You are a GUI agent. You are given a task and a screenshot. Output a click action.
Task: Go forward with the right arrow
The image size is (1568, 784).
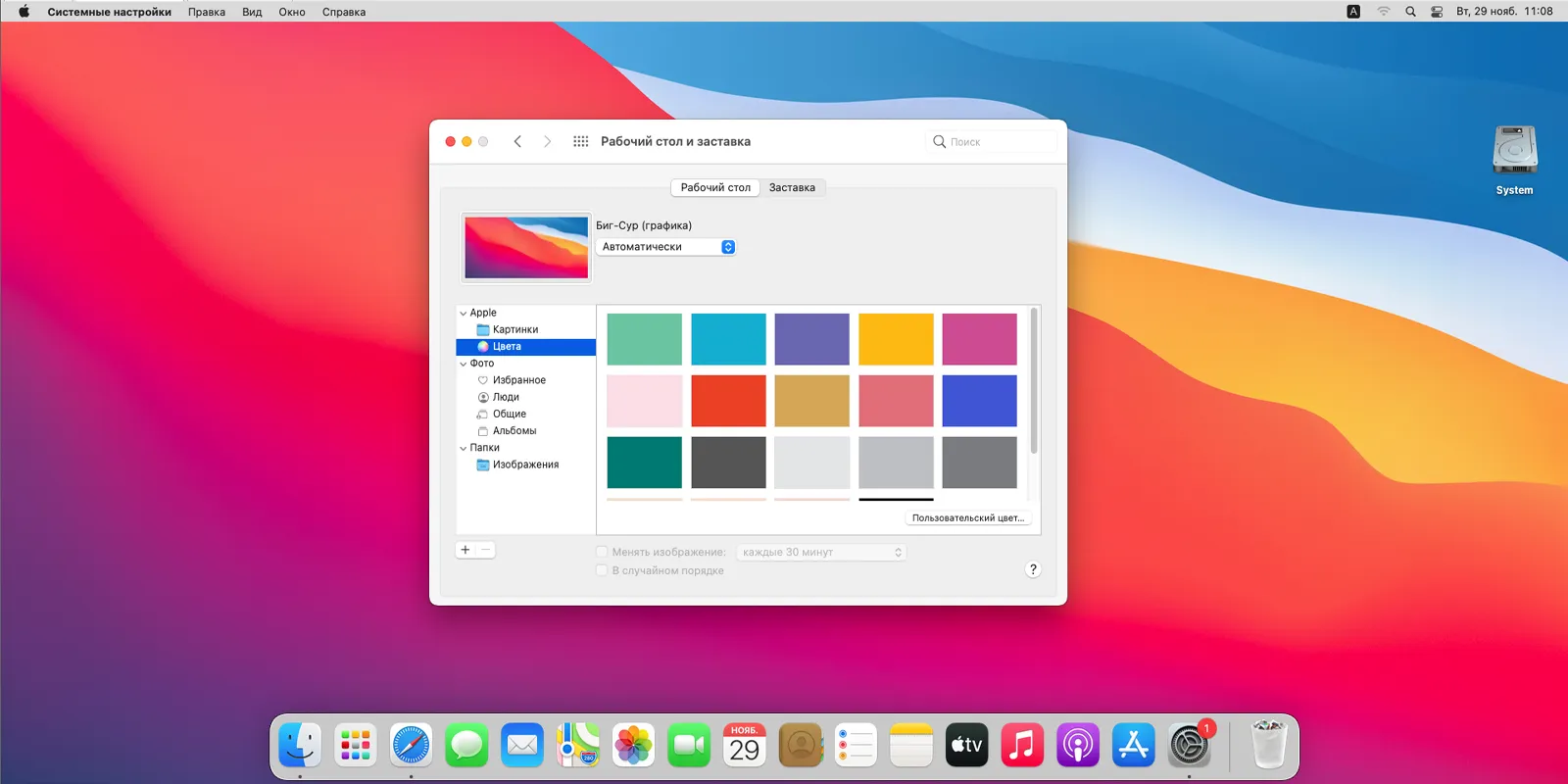[x=548, y=141]
